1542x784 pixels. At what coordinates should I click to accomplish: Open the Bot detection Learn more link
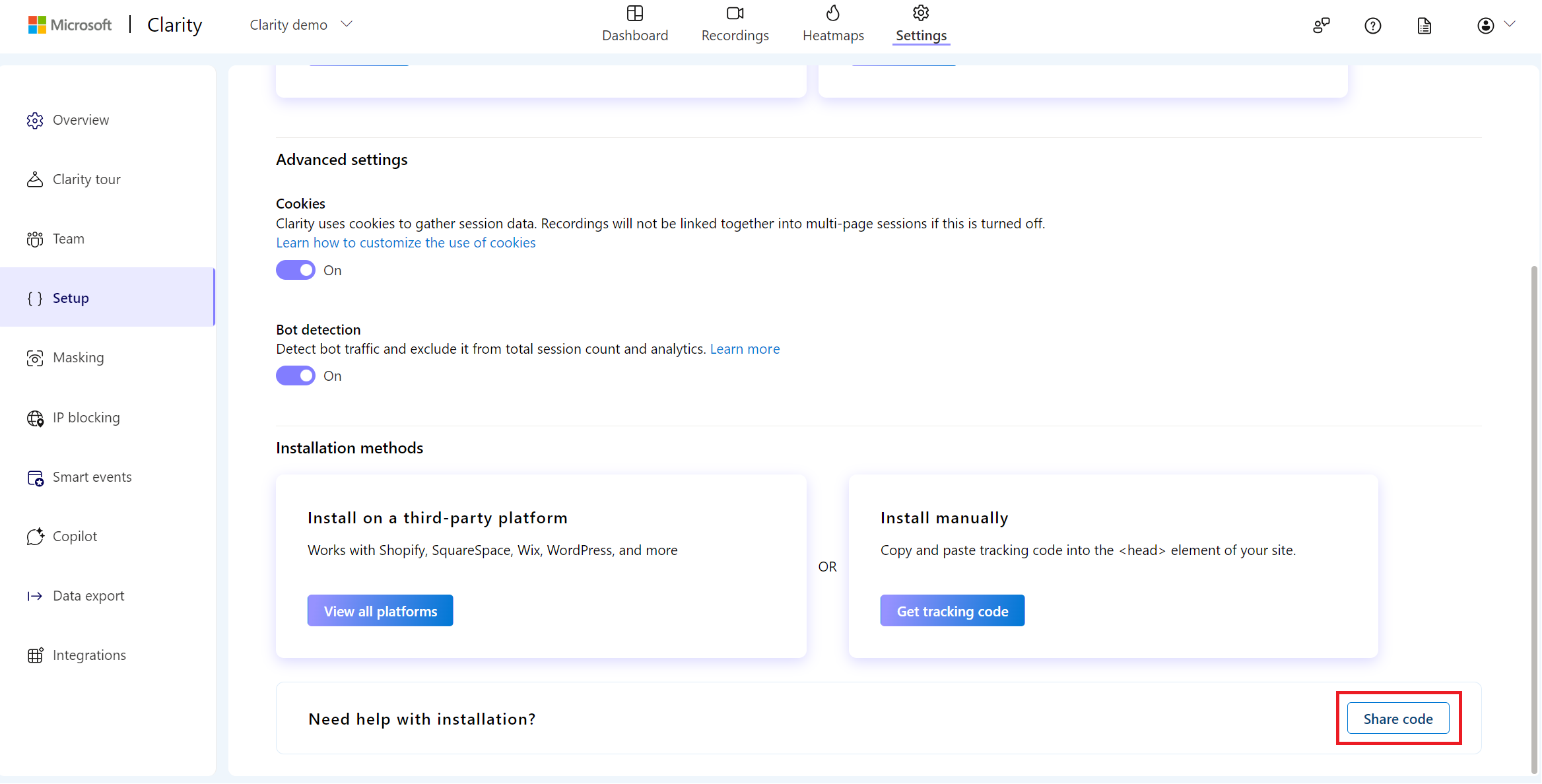point(745,349)
